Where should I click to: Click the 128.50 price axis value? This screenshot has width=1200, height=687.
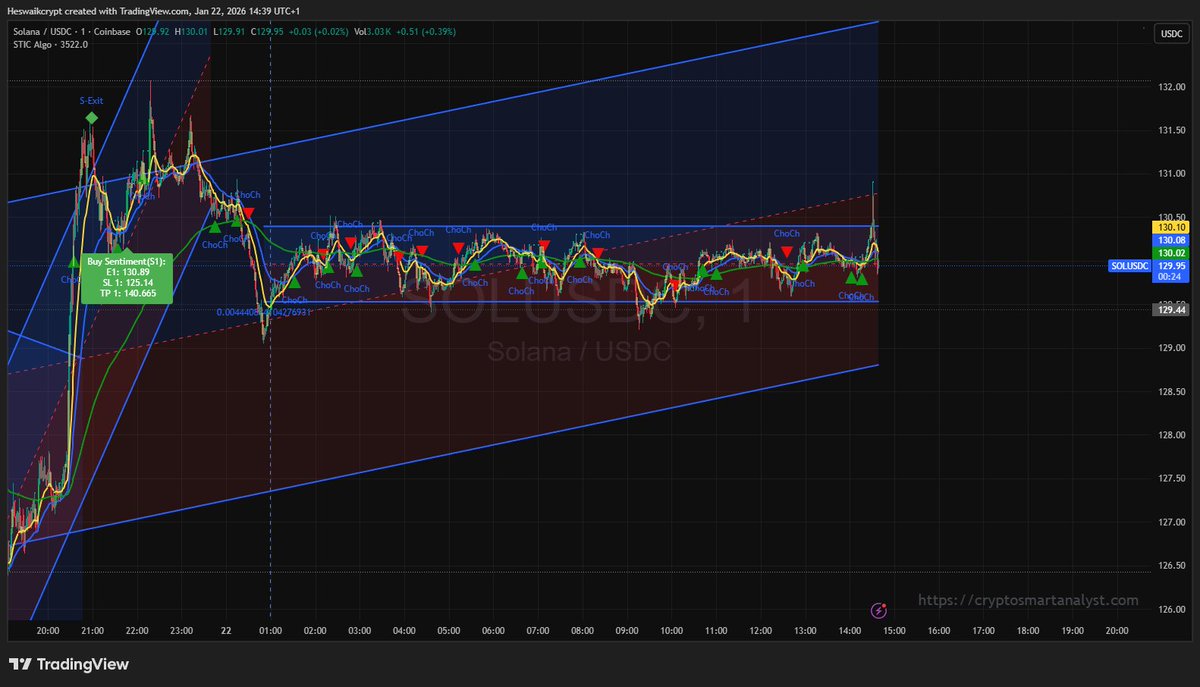pyautogui.click(x=1170, y=392)
